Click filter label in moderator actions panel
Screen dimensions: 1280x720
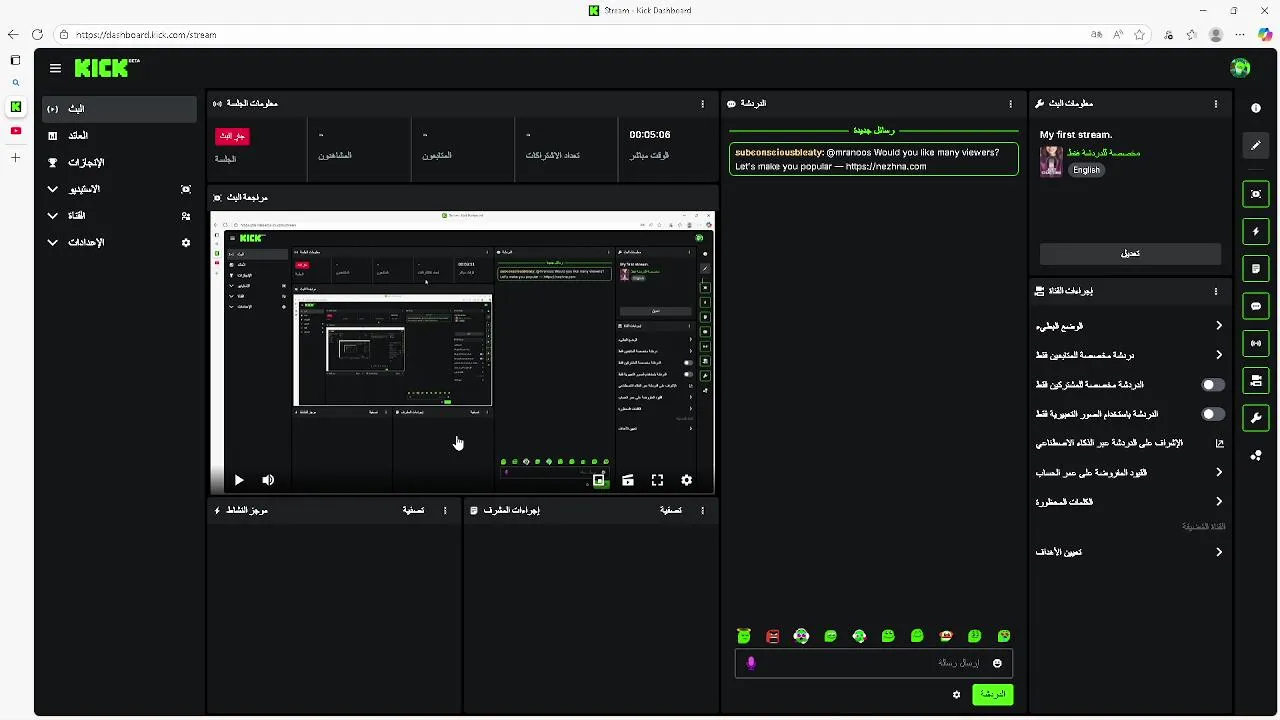[x=671, y=510]
